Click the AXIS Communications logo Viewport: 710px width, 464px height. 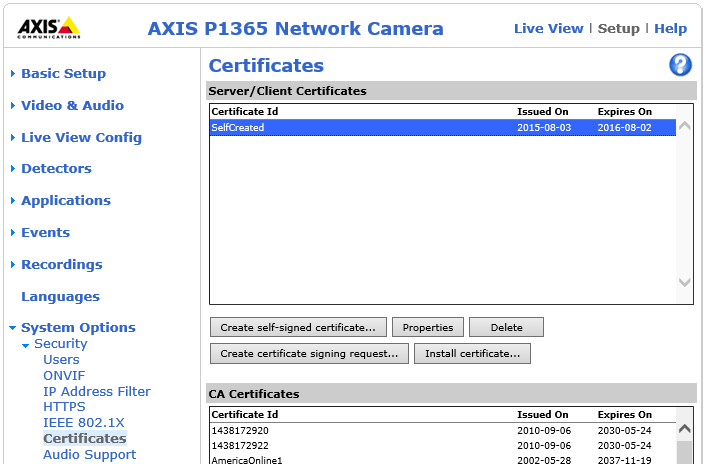[50, 27]
